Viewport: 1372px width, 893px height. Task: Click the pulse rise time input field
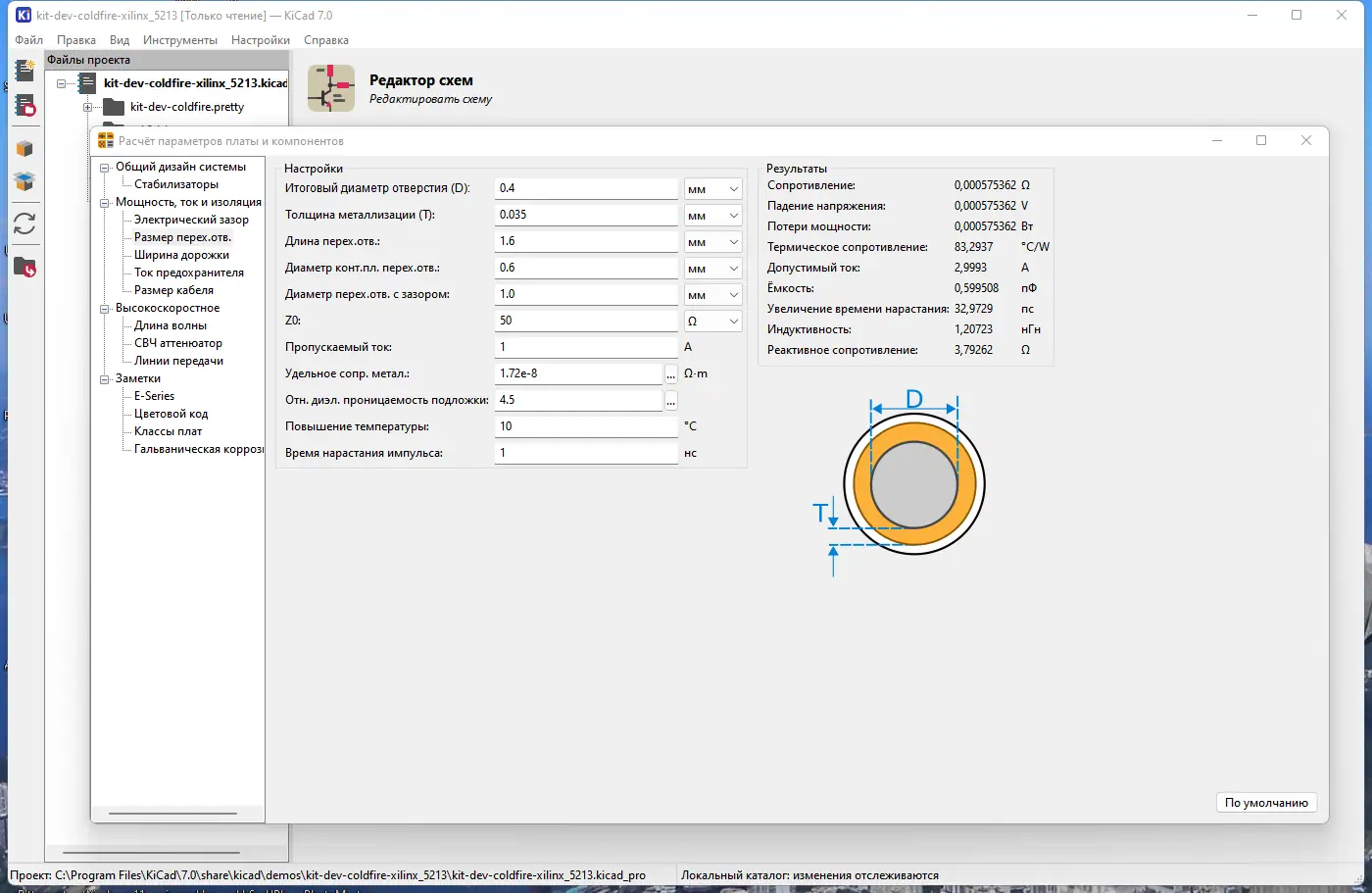[586, 453]
